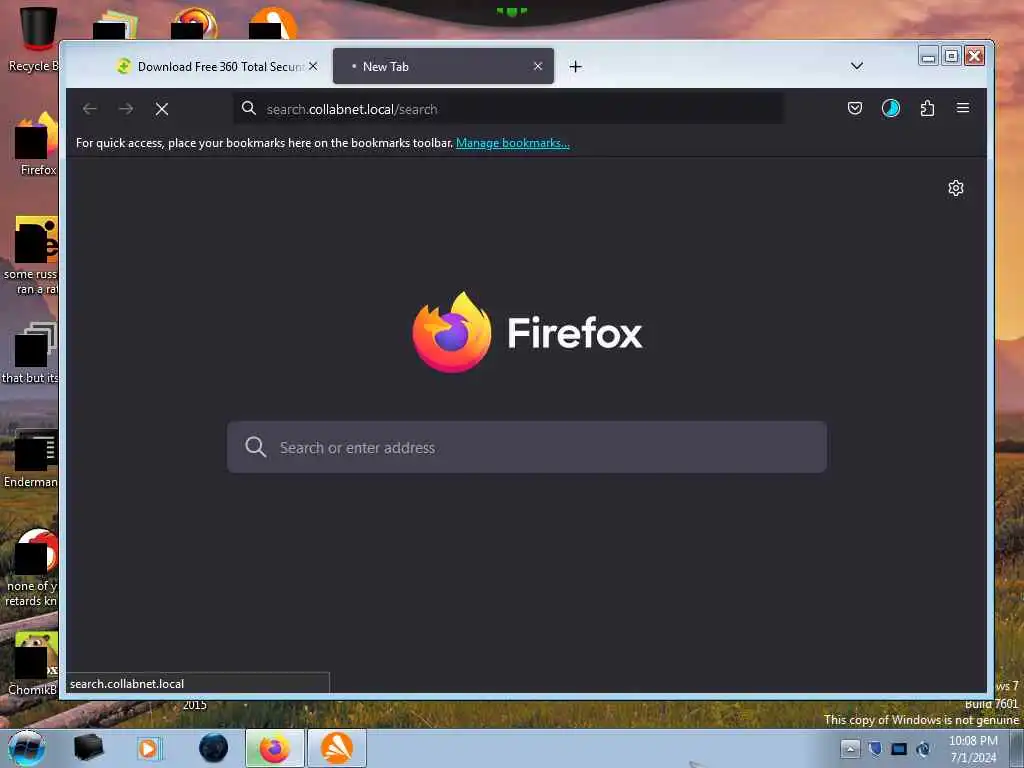Stop loading the page in Firefox
Screen dimensions: 1024x768
(x=162, y=109)
